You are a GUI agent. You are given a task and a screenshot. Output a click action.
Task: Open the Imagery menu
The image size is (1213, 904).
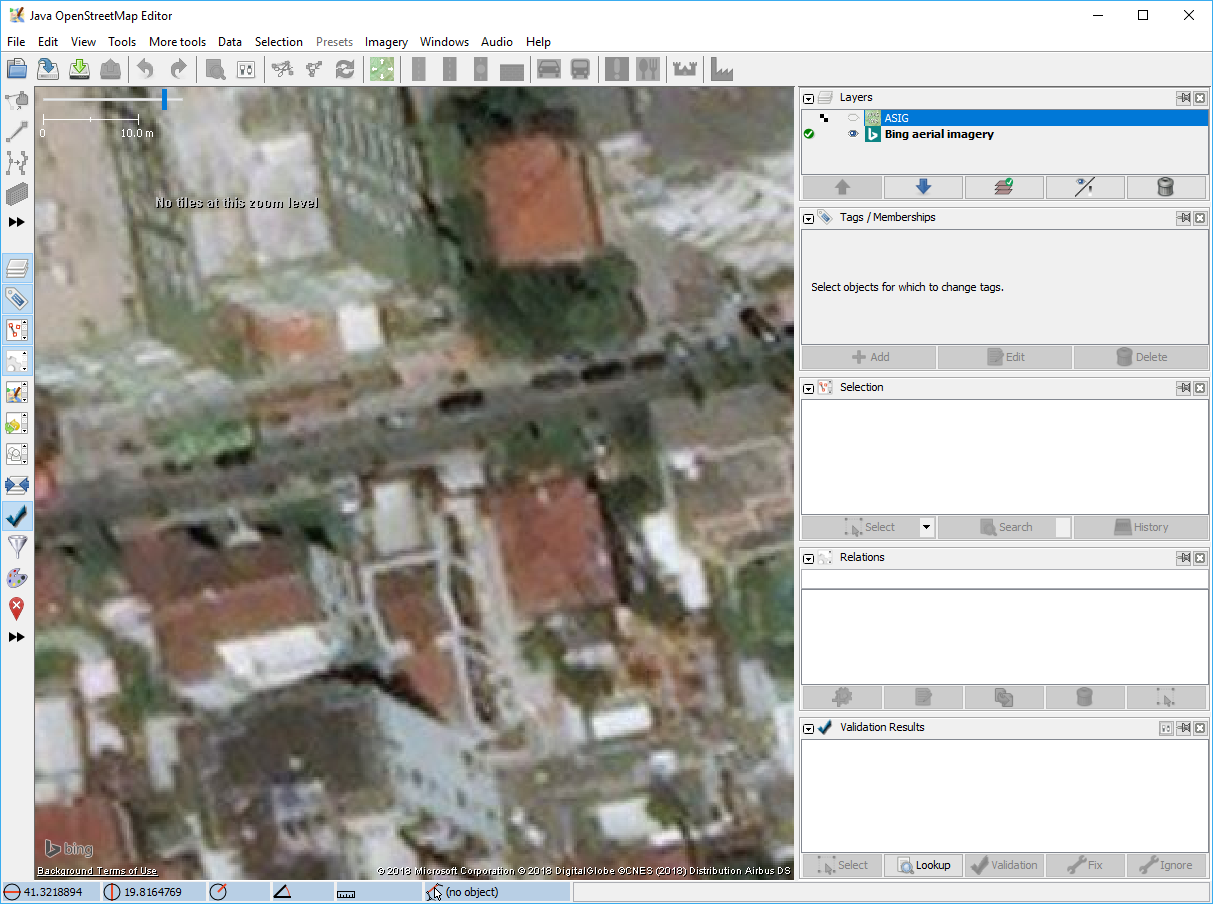[386, 42]
